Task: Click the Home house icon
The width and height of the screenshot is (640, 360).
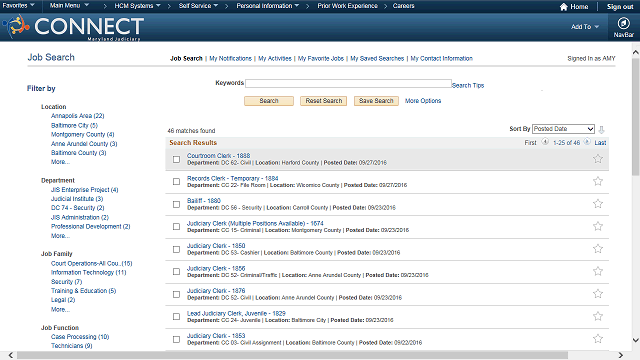Action: [564, 7]
